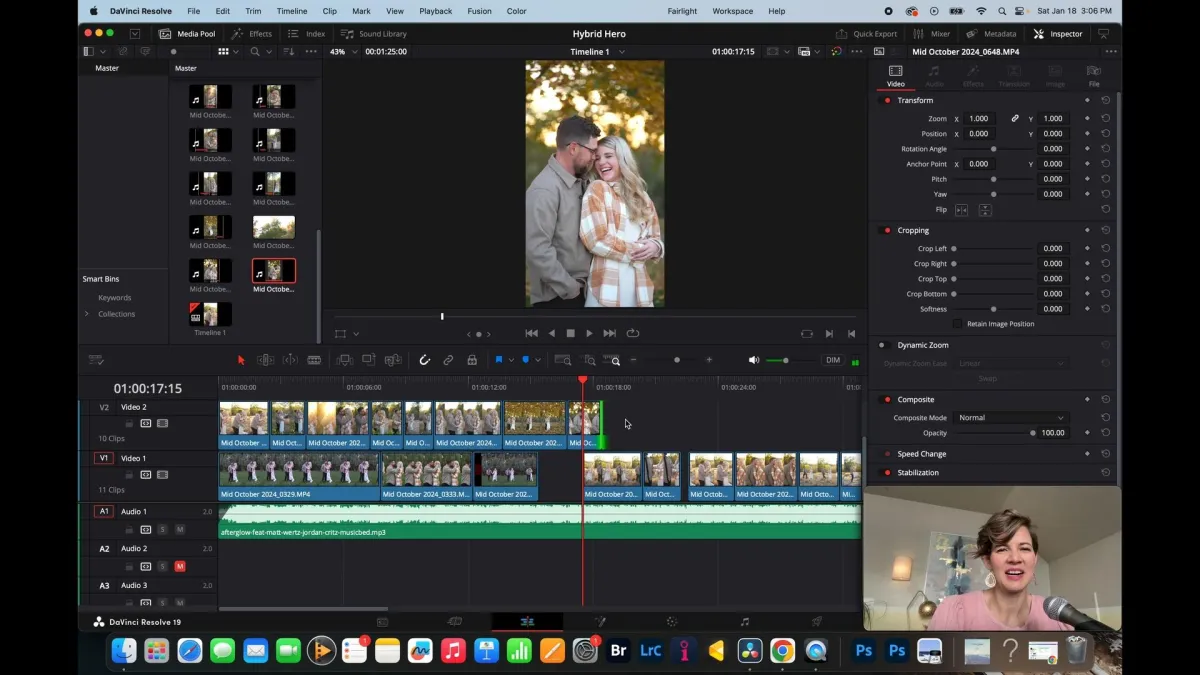Open the Sound Library panel

click(x=374, y=33)
